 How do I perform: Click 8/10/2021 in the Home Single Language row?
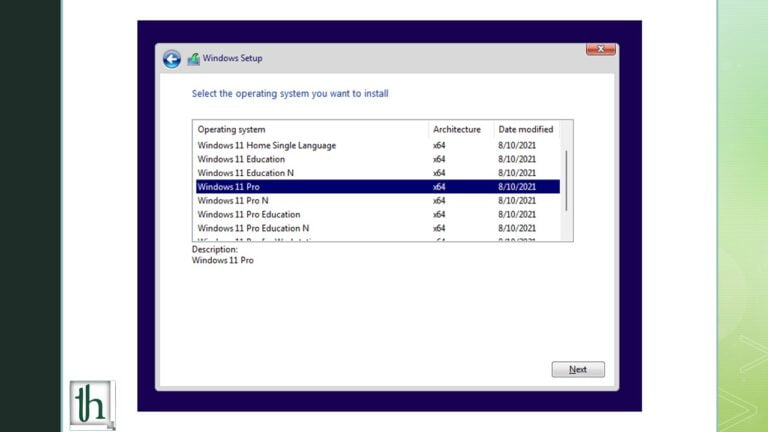coord(517,145)
